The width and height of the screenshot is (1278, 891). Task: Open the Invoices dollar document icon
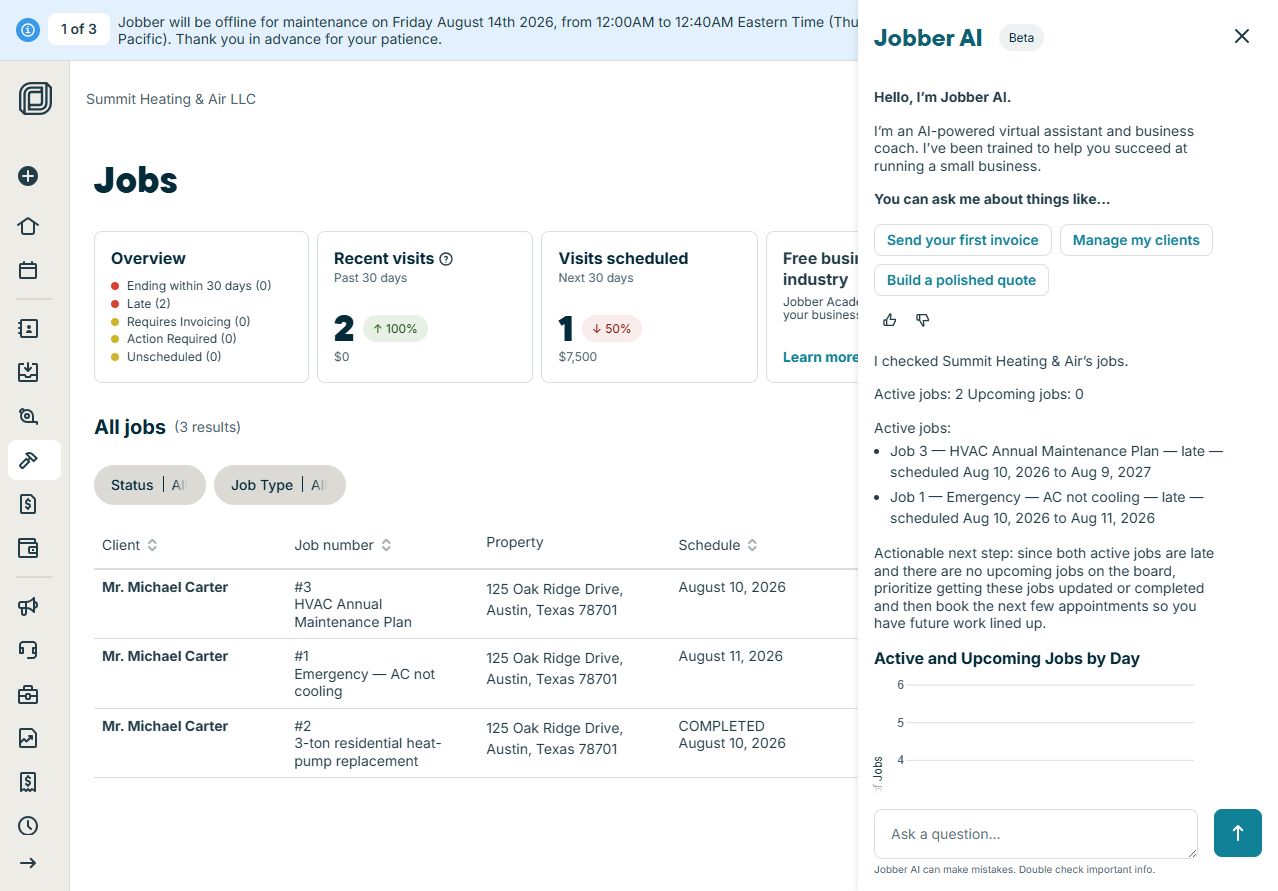click(28, 504)
